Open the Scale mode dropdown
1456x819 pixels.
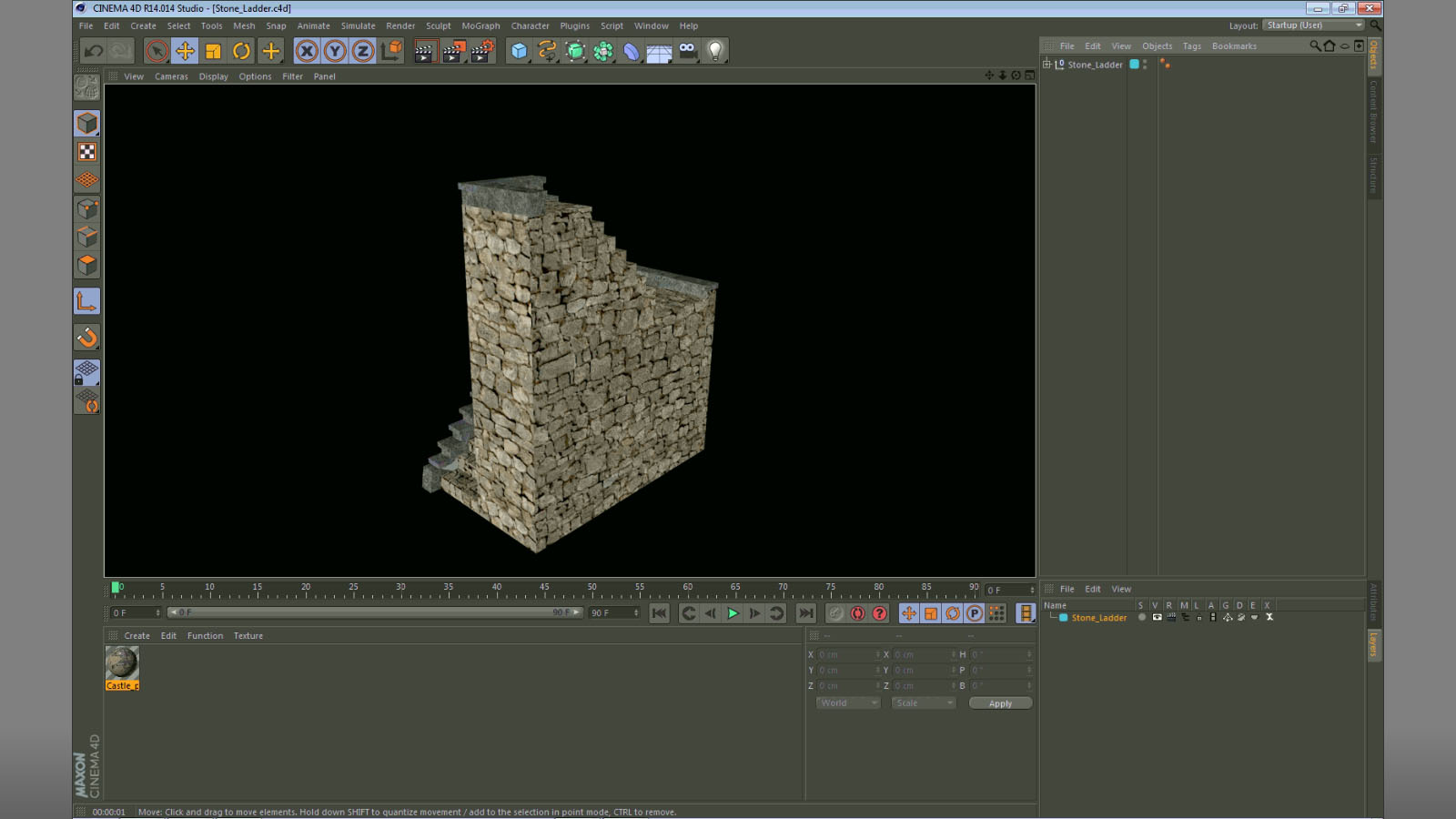pyautogui.click(x=924, y=703)
